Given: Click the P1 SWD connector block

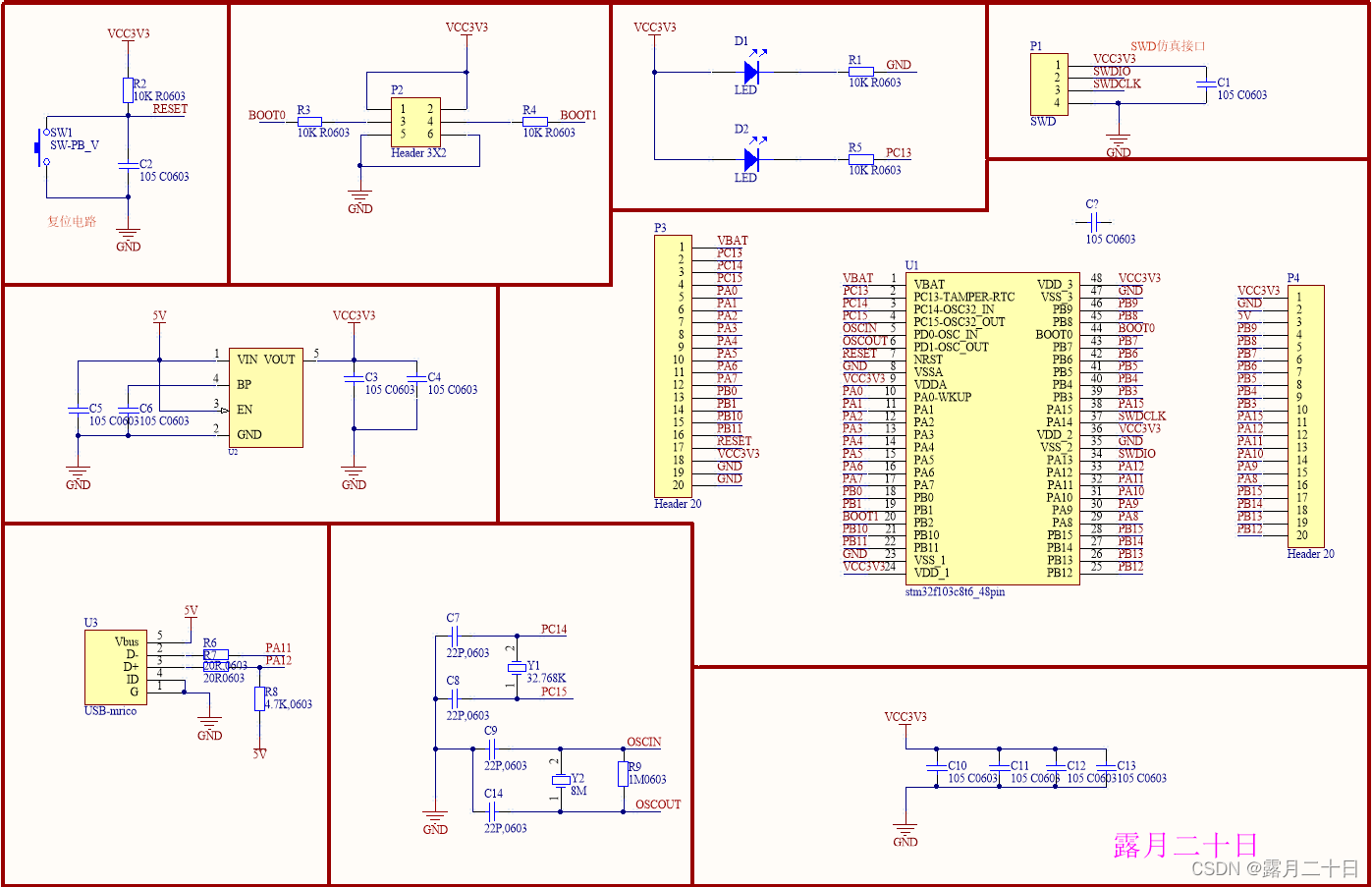Looking at the screenshot, I should 1049,84.
